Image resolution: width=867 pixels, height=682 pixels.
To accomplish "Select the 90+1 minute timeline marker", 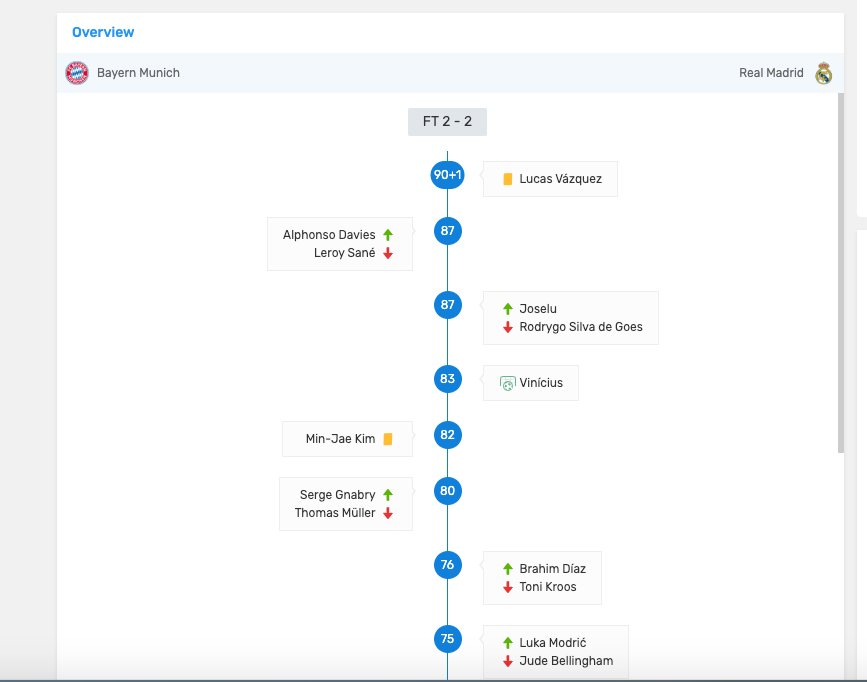I will tap(447, 175).
